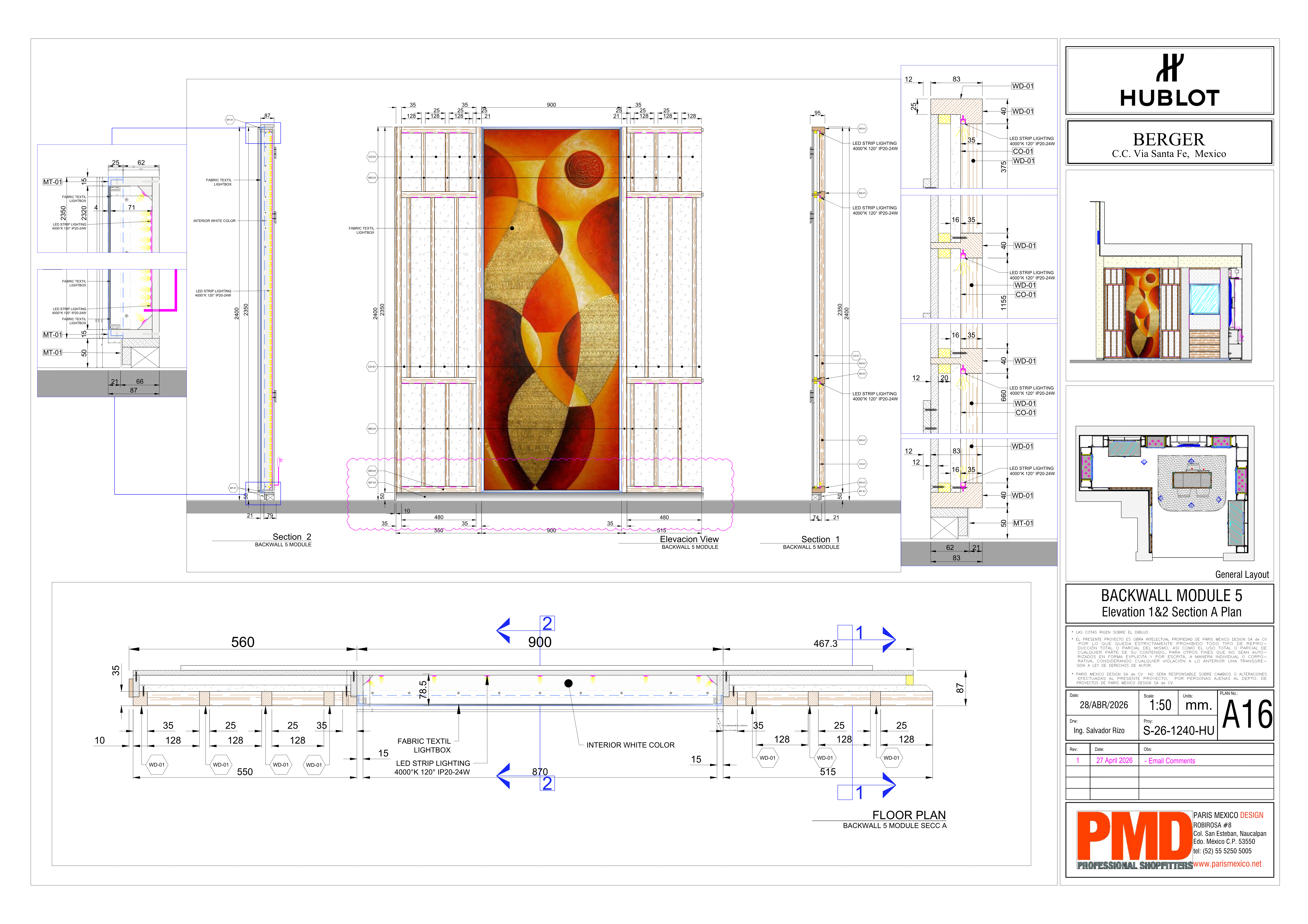
Task: Click the plan number "A16"
Action: click(1248, 714)
